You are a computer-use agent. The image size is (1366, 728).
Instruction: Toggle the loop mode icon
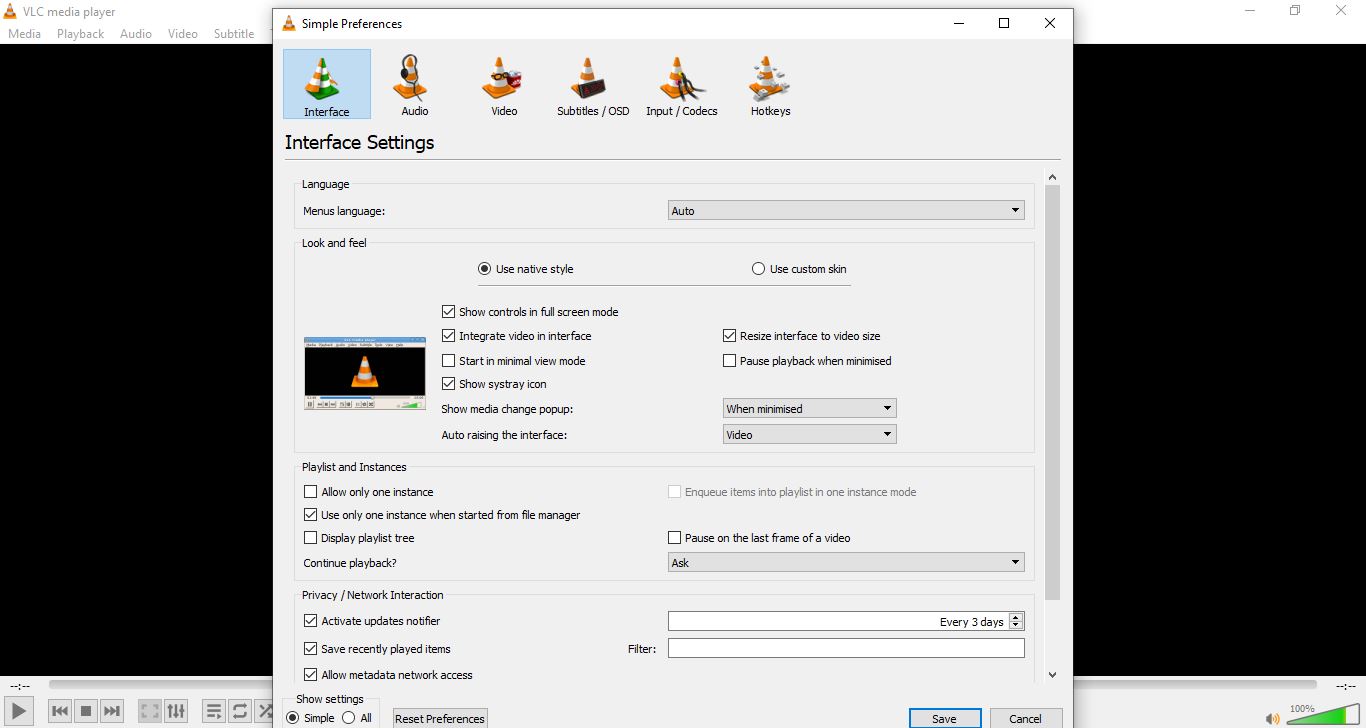coord(240,711)
